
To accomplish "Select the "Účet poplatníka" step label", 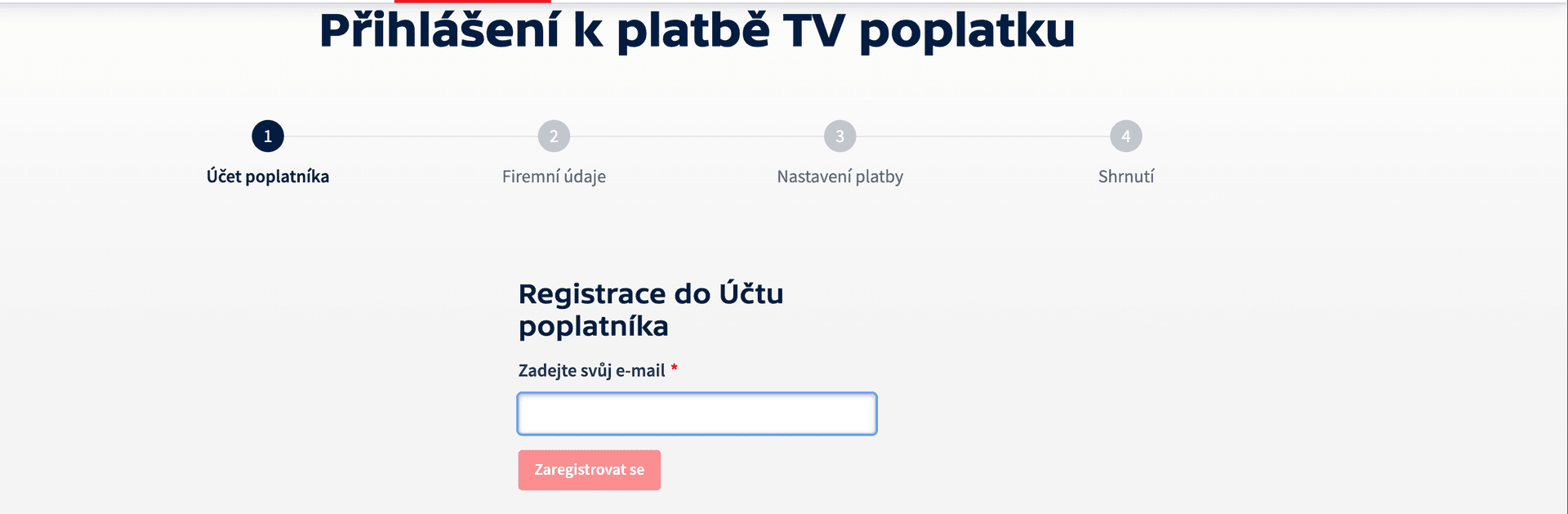I will [267, 176].
